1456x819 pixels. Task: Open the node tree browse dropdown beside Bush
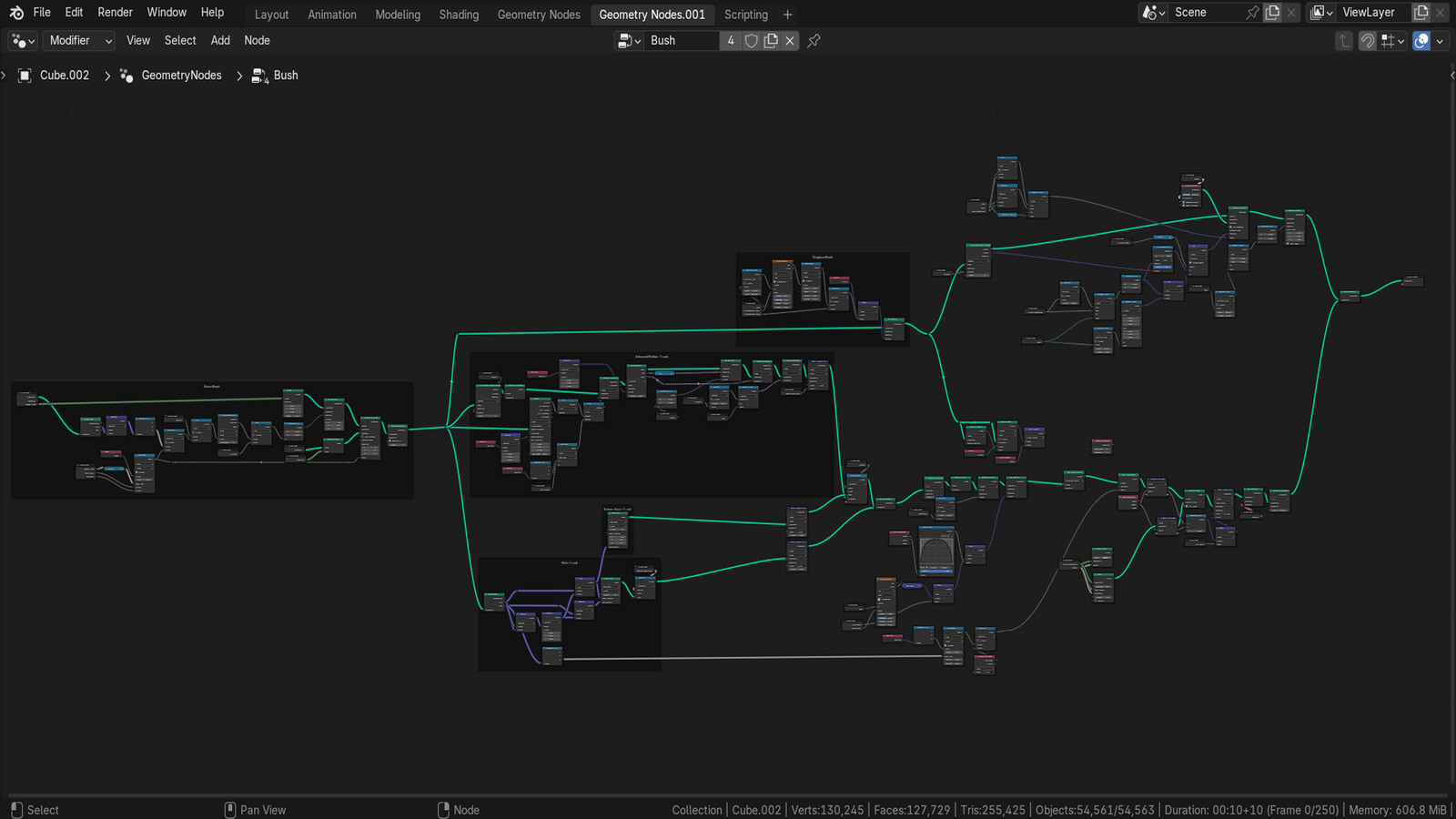pyautogui.click(x=627, y=40)
